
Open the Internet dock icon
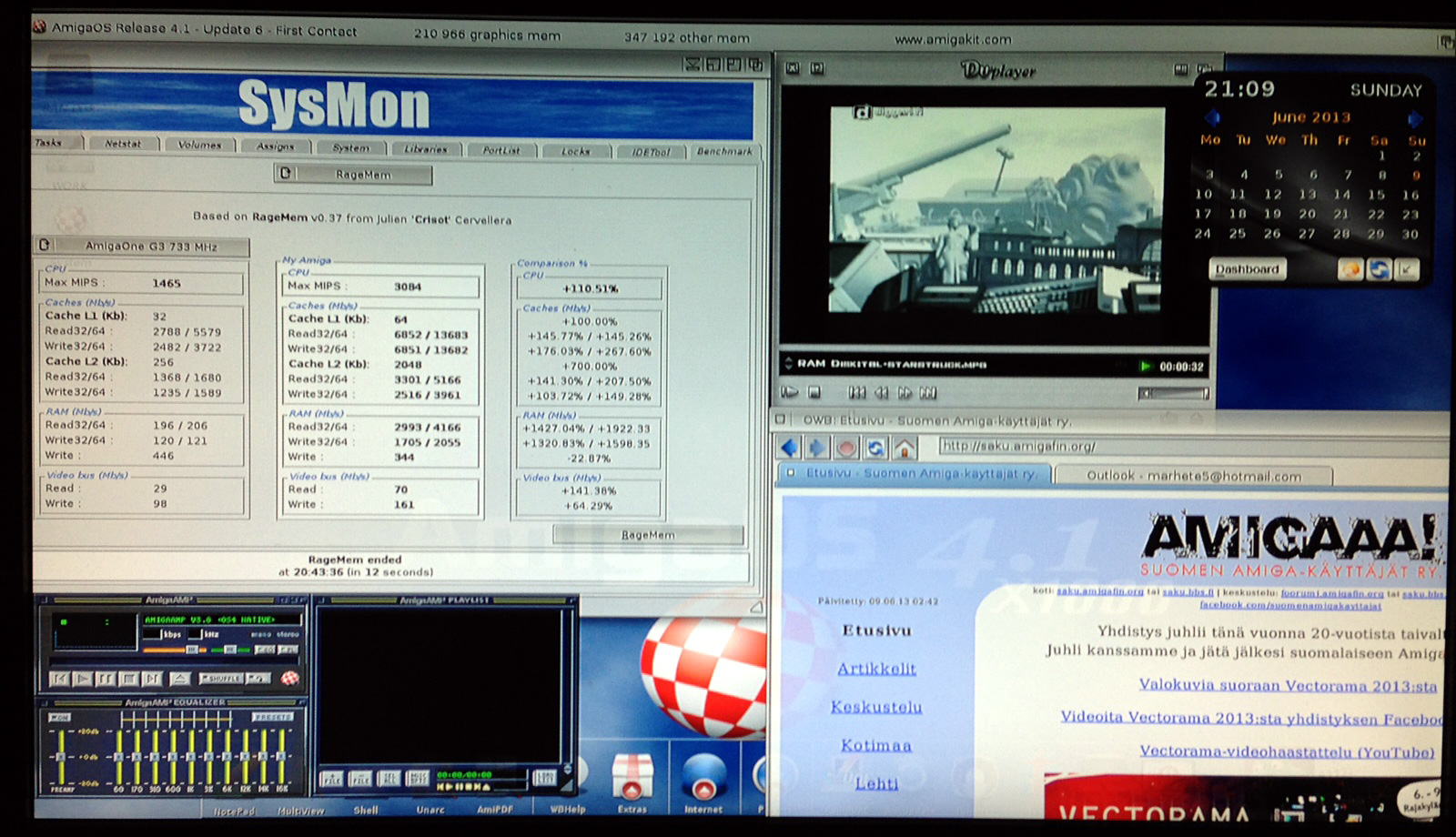click(703, 781)
